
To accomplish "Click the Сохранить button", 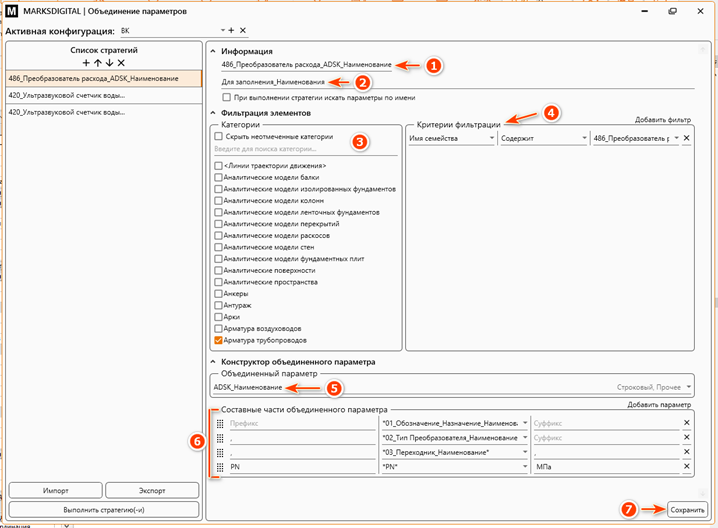I will tap(688, 508).
